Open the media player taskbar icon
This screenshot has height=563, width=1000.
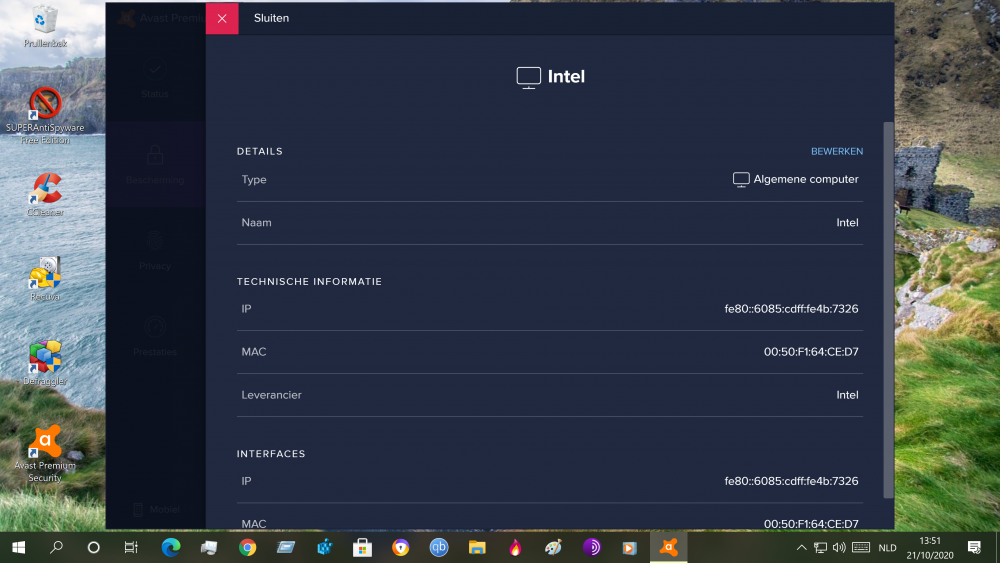(x=629, y=547)
